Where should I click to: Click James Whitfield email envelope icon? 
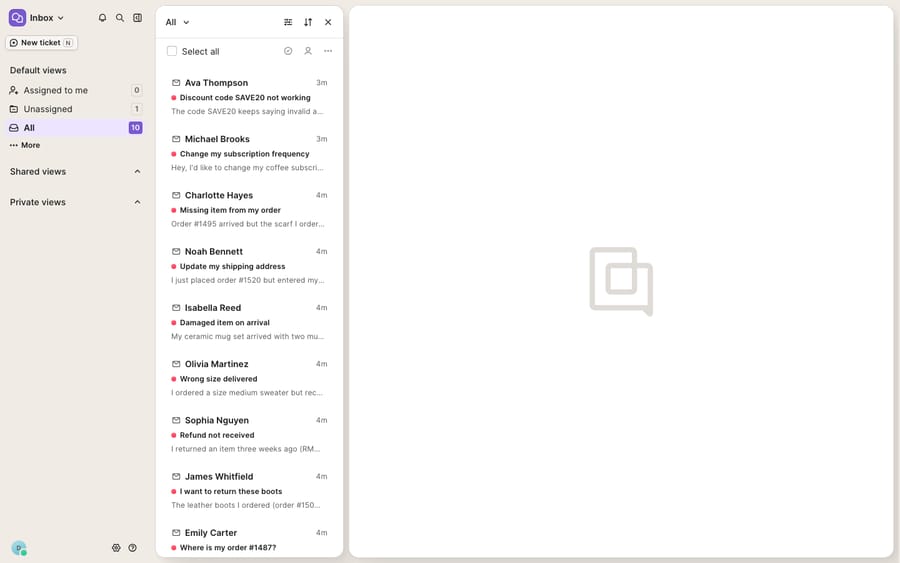click(x=176, y=476)
